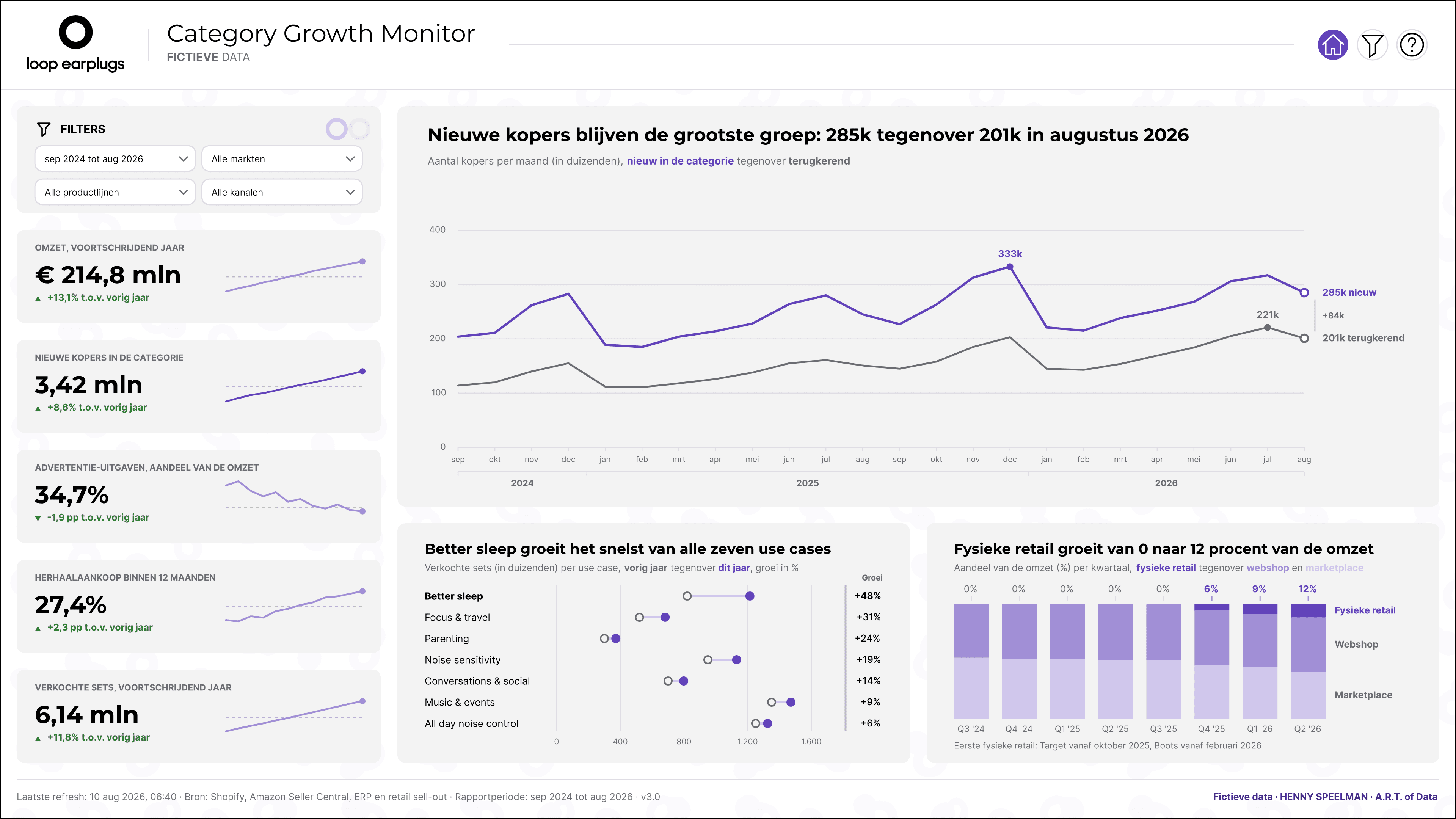Select the € 214,8 mln omzet value
Viewport: 1456px width, 819px height.
pos(108,275)
